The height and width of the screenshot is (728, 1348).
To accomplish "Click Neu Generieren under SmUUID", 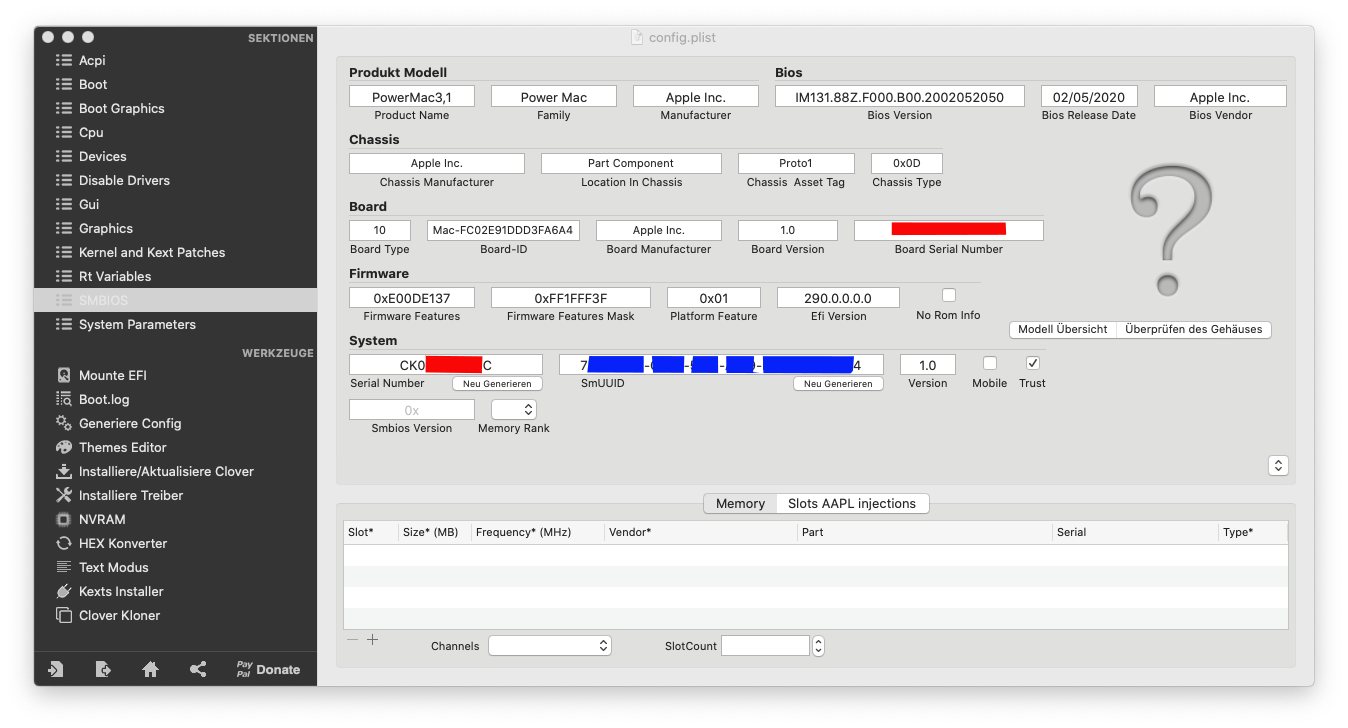I will click(x=838, y=384).
